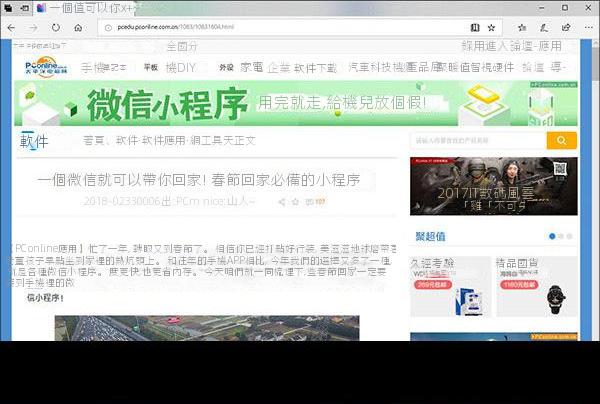600x404 pixels.
Task: Click the article share icon beside the date
Action: [282, 202]
